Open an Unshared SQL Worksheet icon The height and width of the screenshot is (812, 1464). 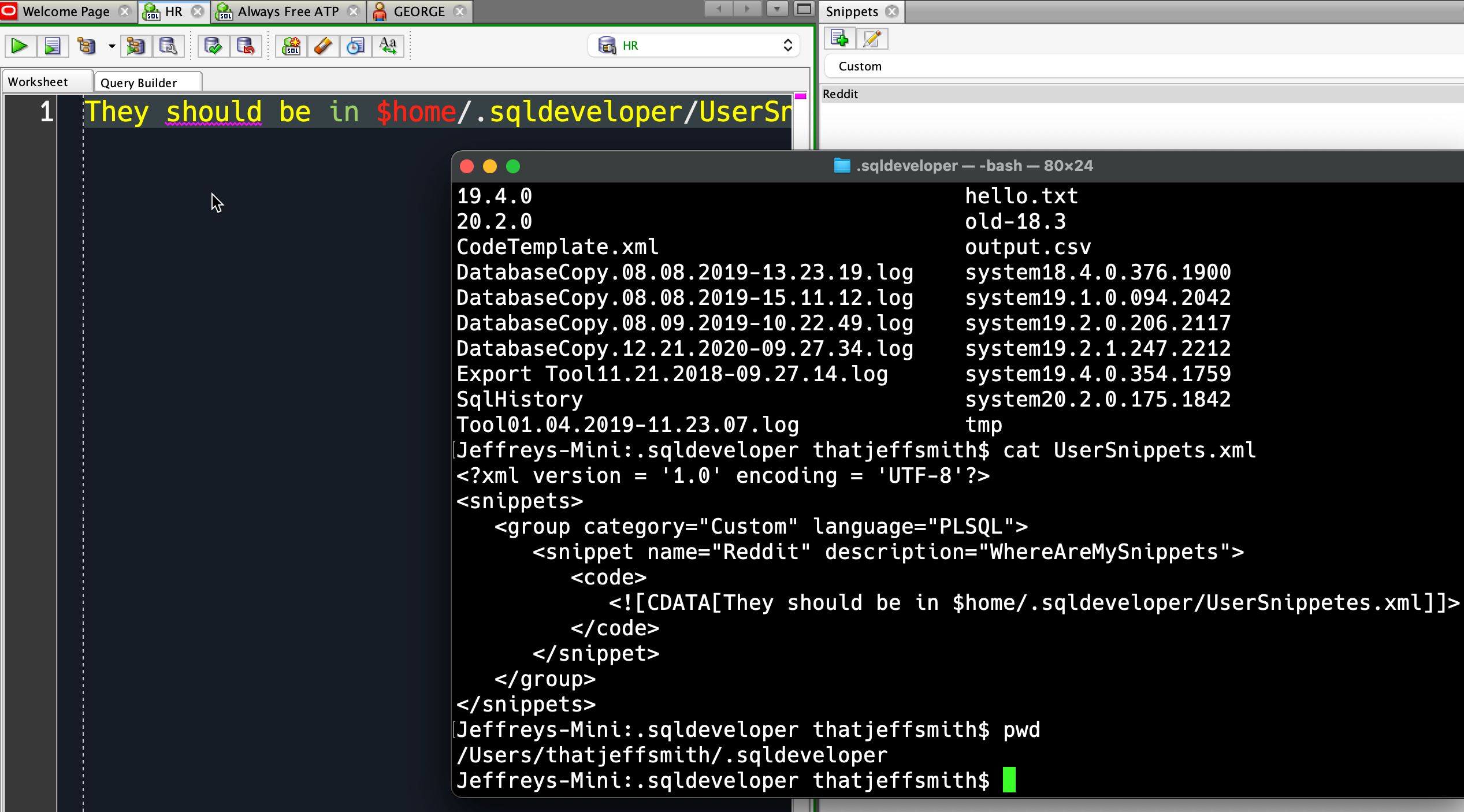(291, 46)
